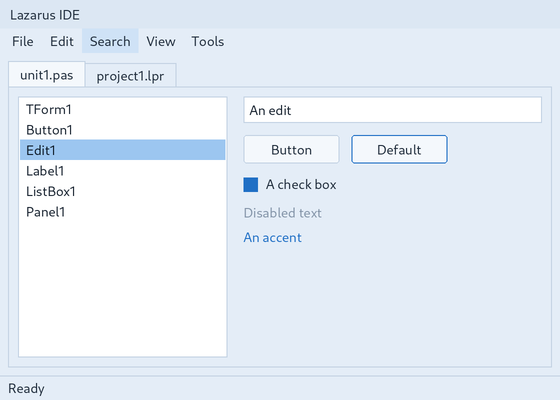Click the 'Default' button
Image resolution: width=560 pixels, height=400 pixels.
point(399,150)
